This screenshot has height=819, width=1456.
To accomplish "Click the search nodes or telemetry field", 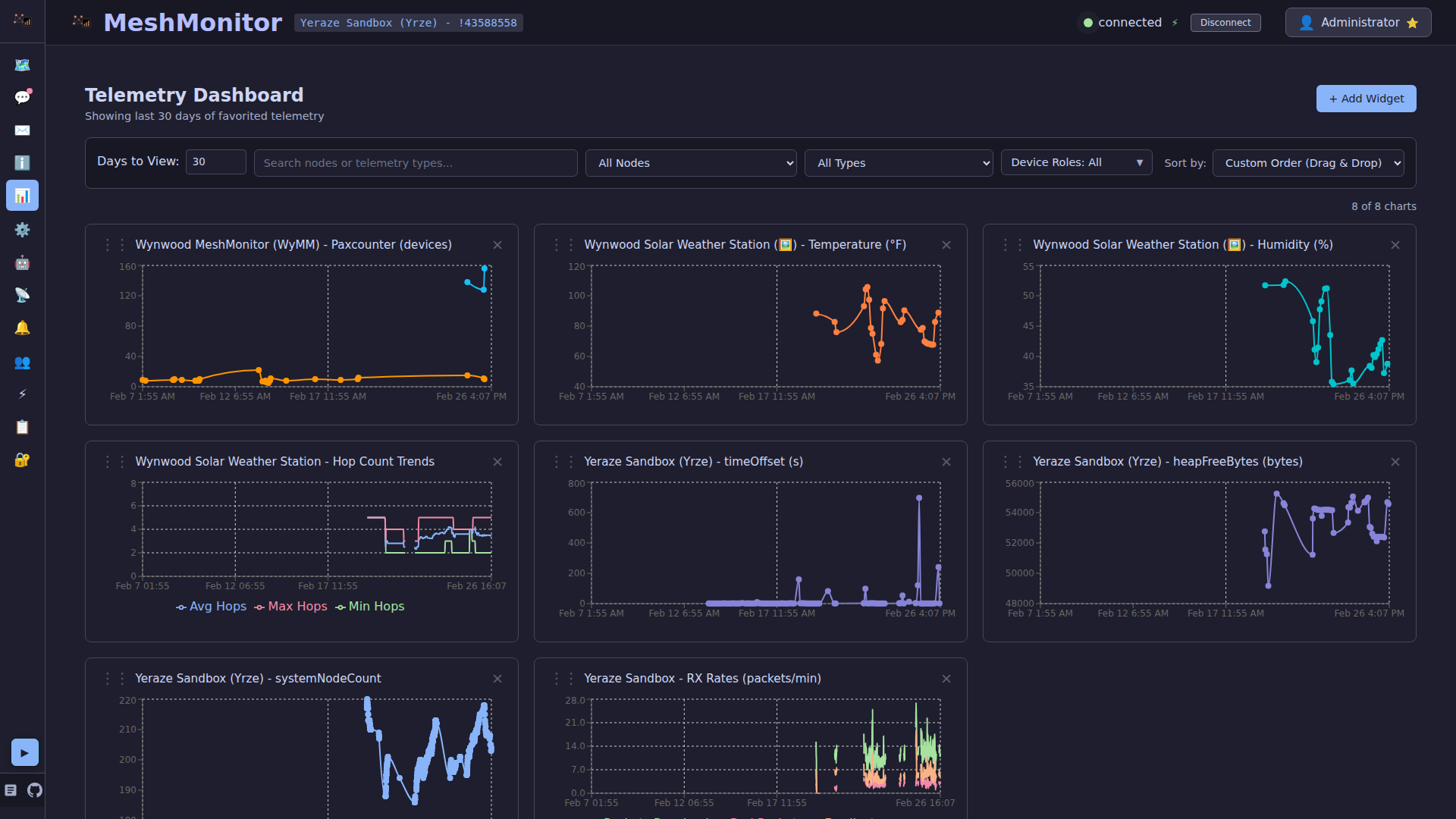I will coord(416,163).
